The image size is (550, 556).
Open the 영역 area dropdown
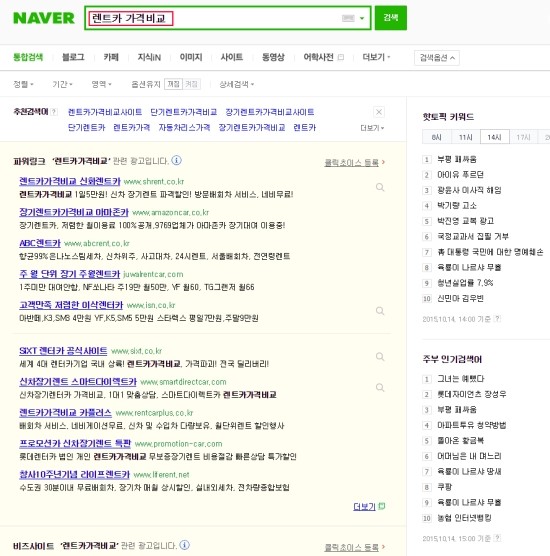coord(101,84)
